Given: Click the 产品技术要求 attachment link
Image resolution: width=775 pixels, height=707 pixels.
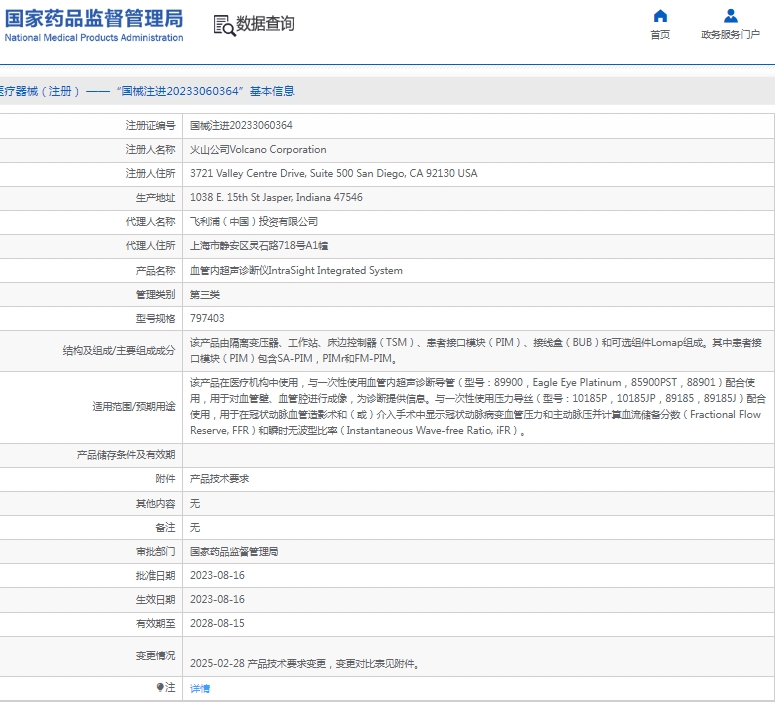Looking at the screenshot, I should 219,479.
